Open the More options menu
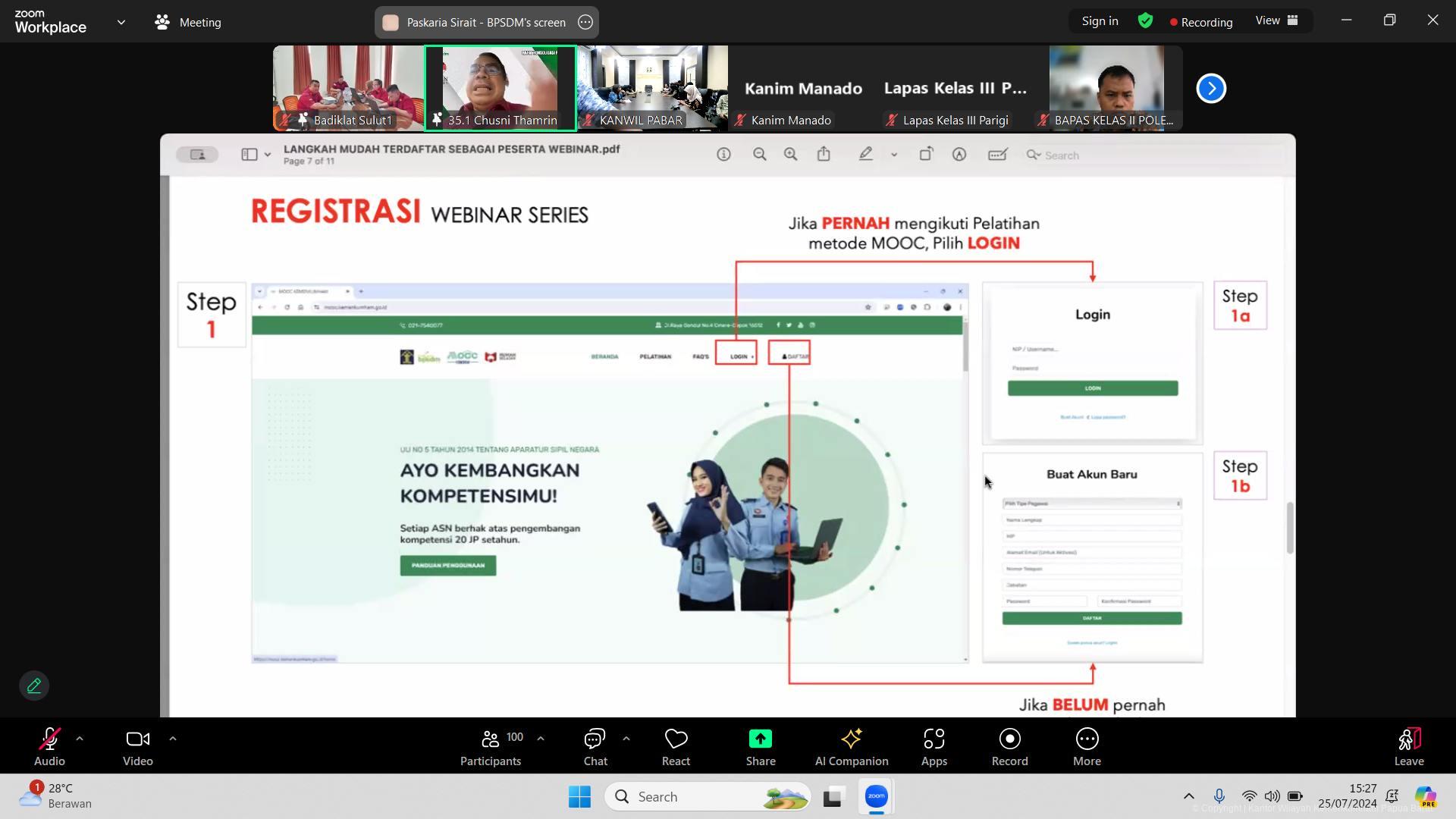Viewport: 1456px width, 819px height. coord(1087,747)
